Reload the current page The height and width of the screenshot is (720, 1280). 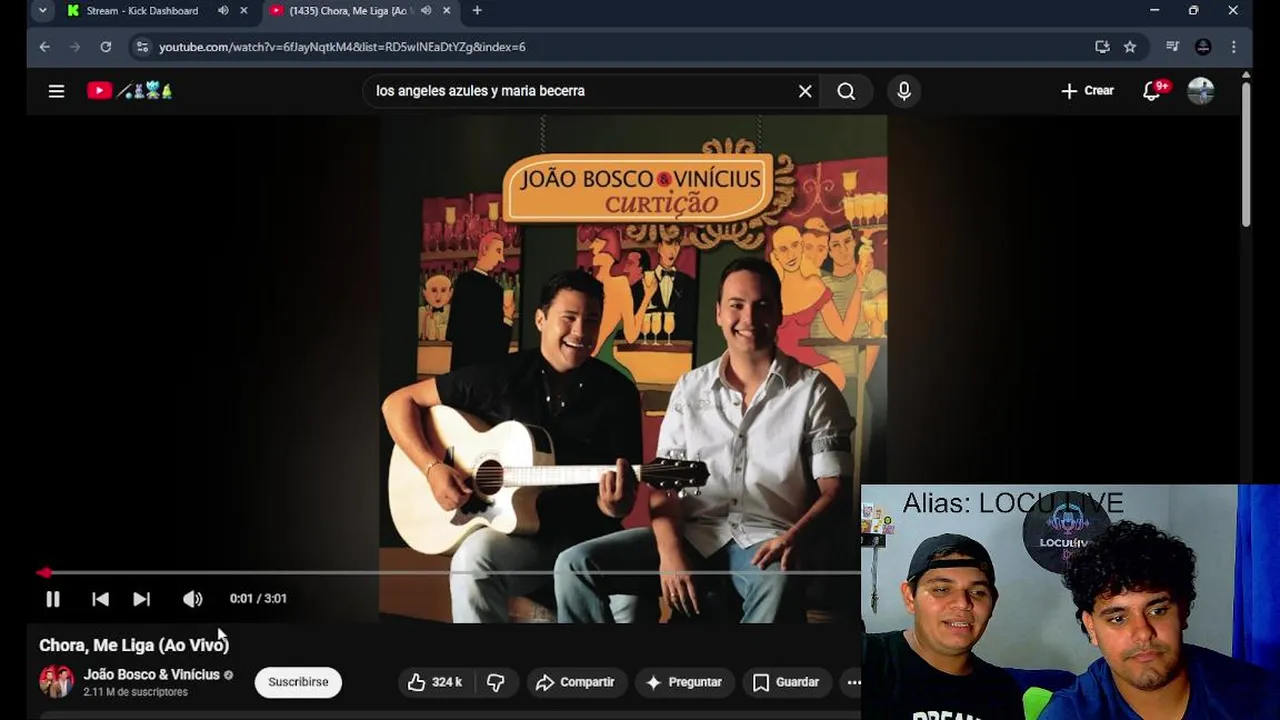click(106, 47)
